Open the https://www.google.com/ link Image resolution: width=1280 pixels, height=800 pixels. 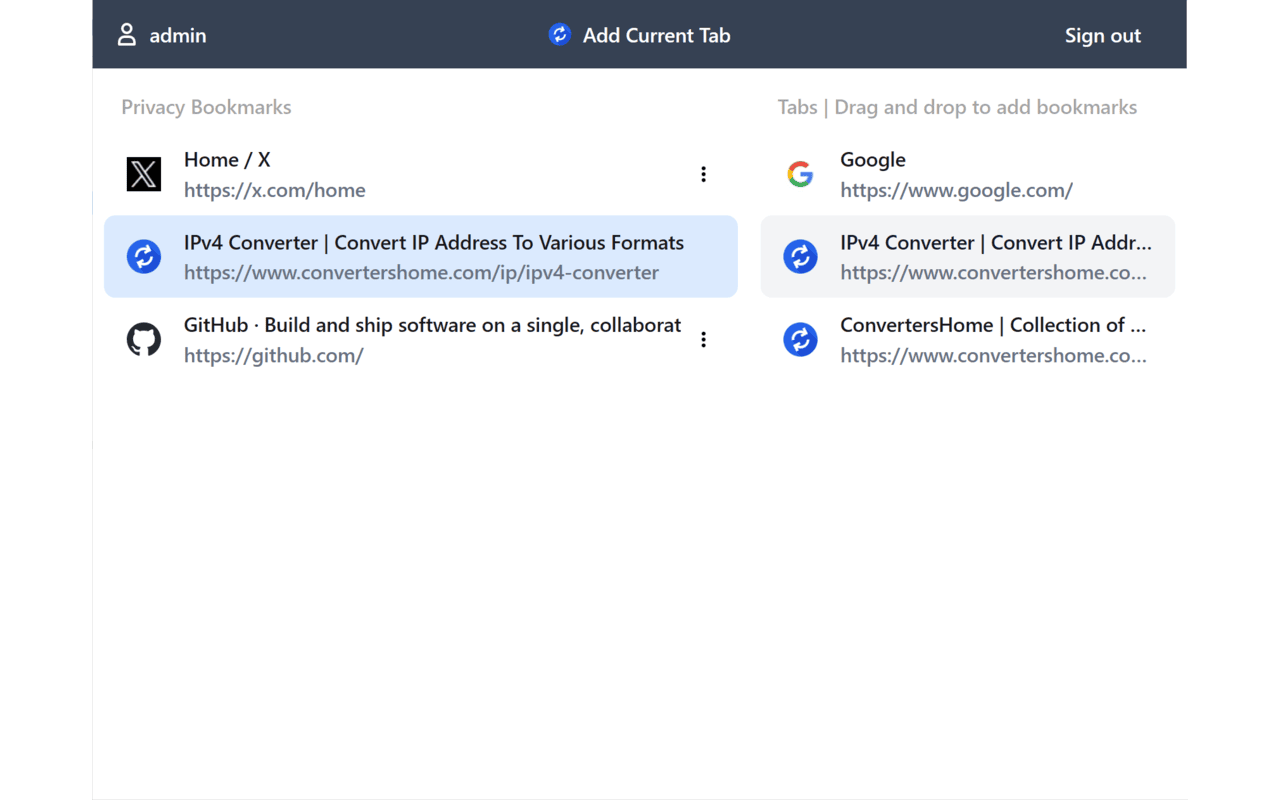point(956,189)
